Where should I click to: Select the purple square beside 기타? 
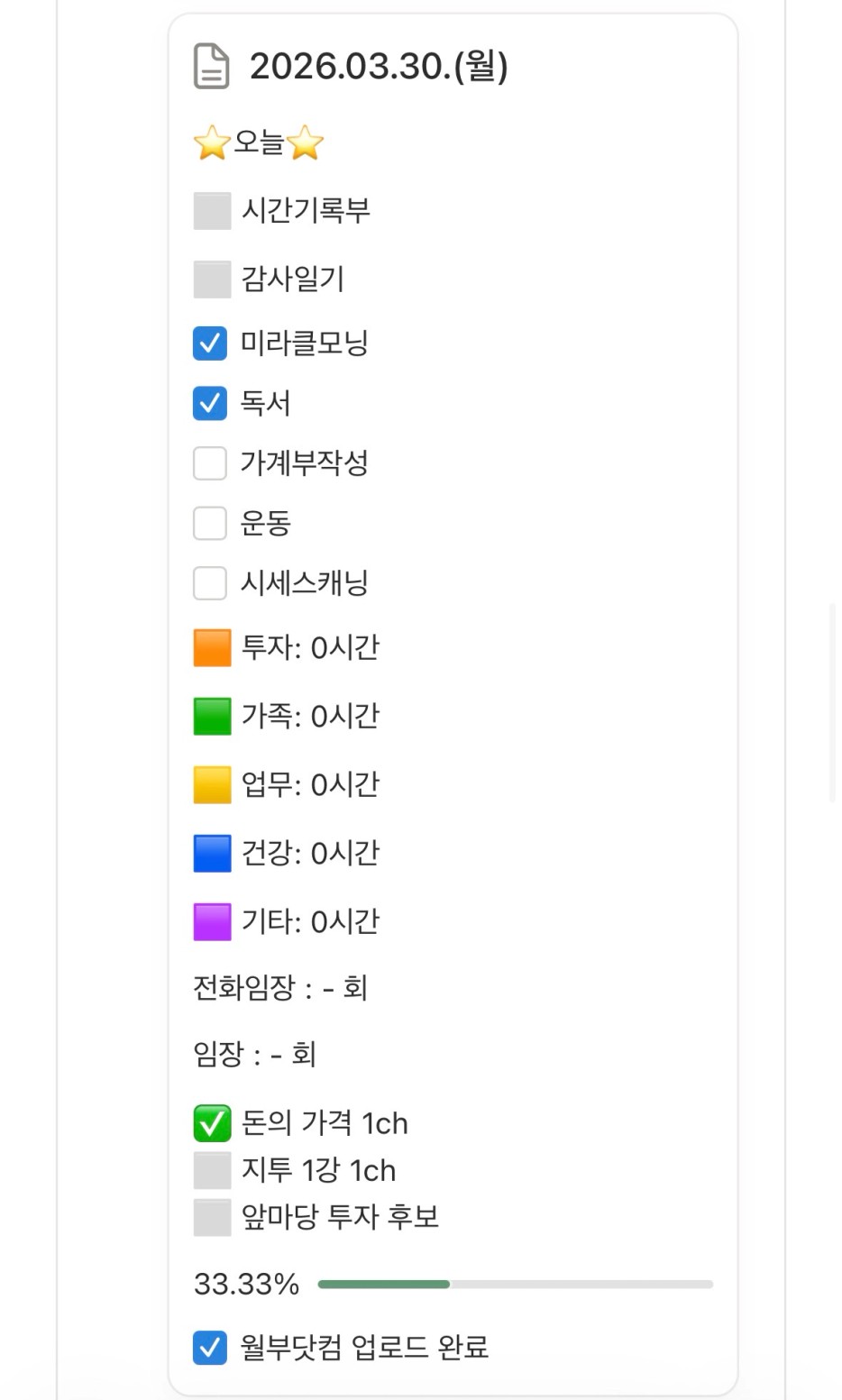pyautogui.click(x=212, y=922)
